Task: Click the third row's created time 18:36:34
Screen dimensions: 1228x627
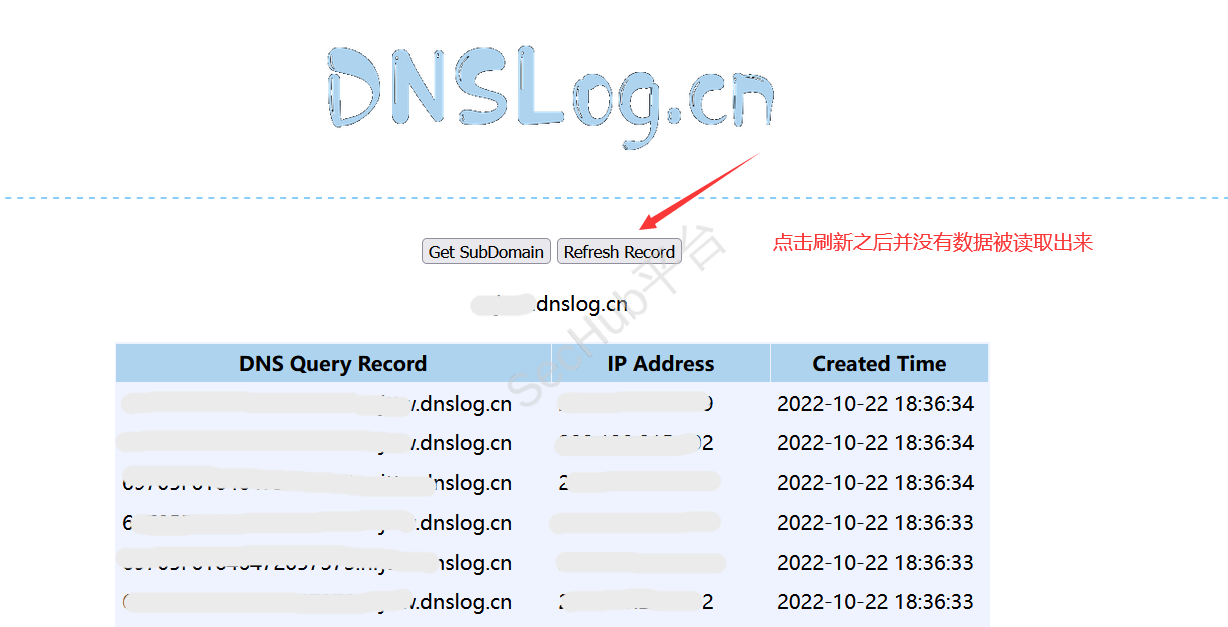Action: click(875, 483)
